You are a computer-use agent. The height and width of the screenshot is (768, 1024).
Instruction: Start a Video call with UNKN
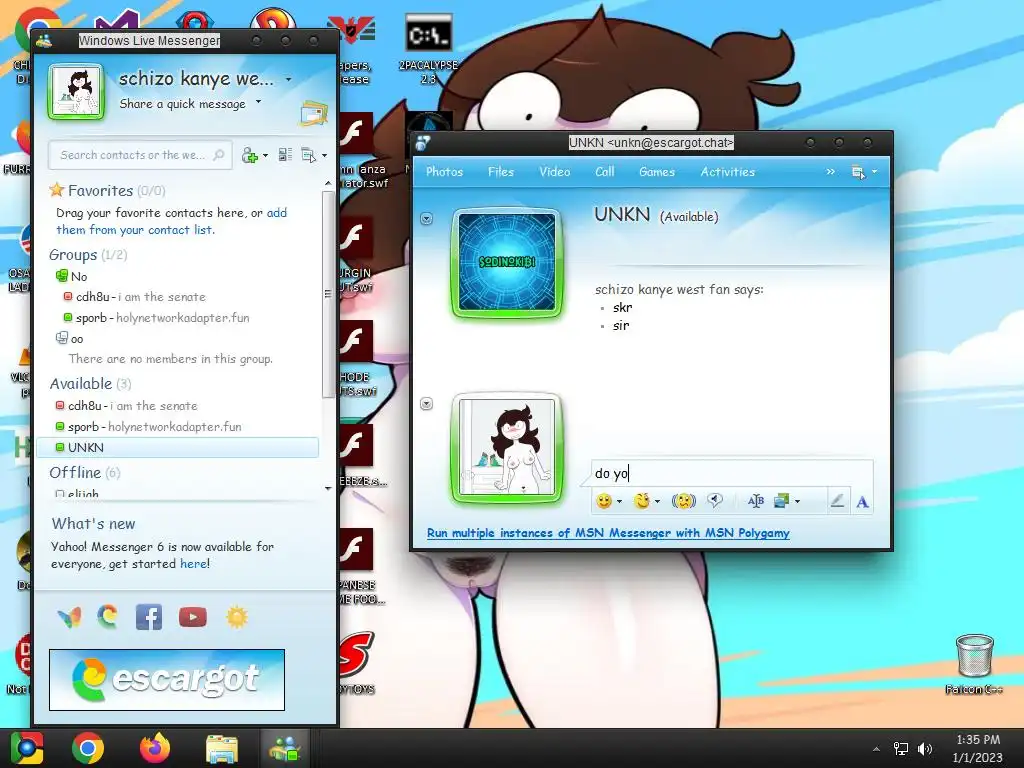click(554, 172)
